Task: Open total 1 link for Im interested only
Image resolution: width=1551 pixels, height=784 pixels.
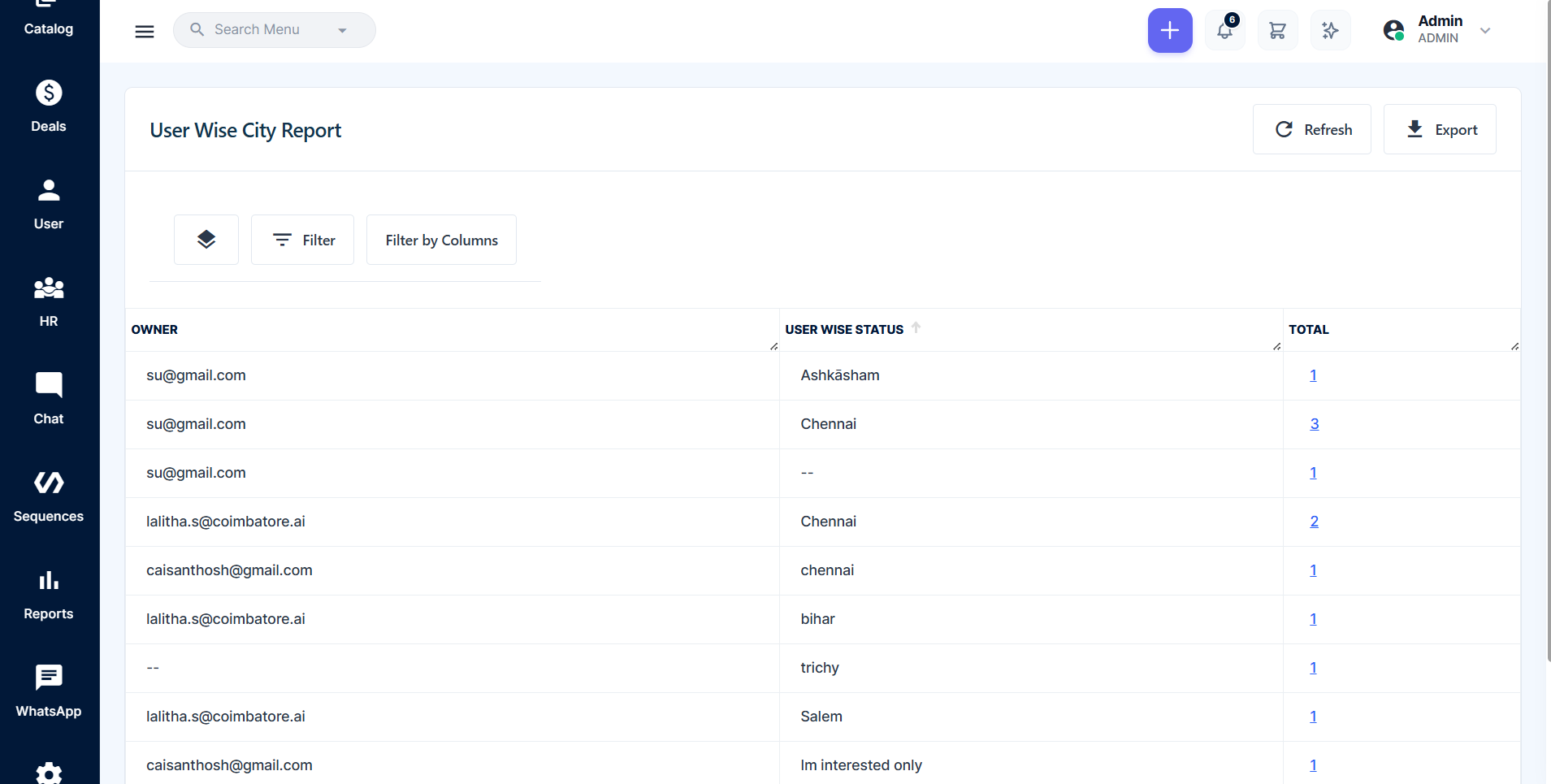Action: tap(1313, 765)
